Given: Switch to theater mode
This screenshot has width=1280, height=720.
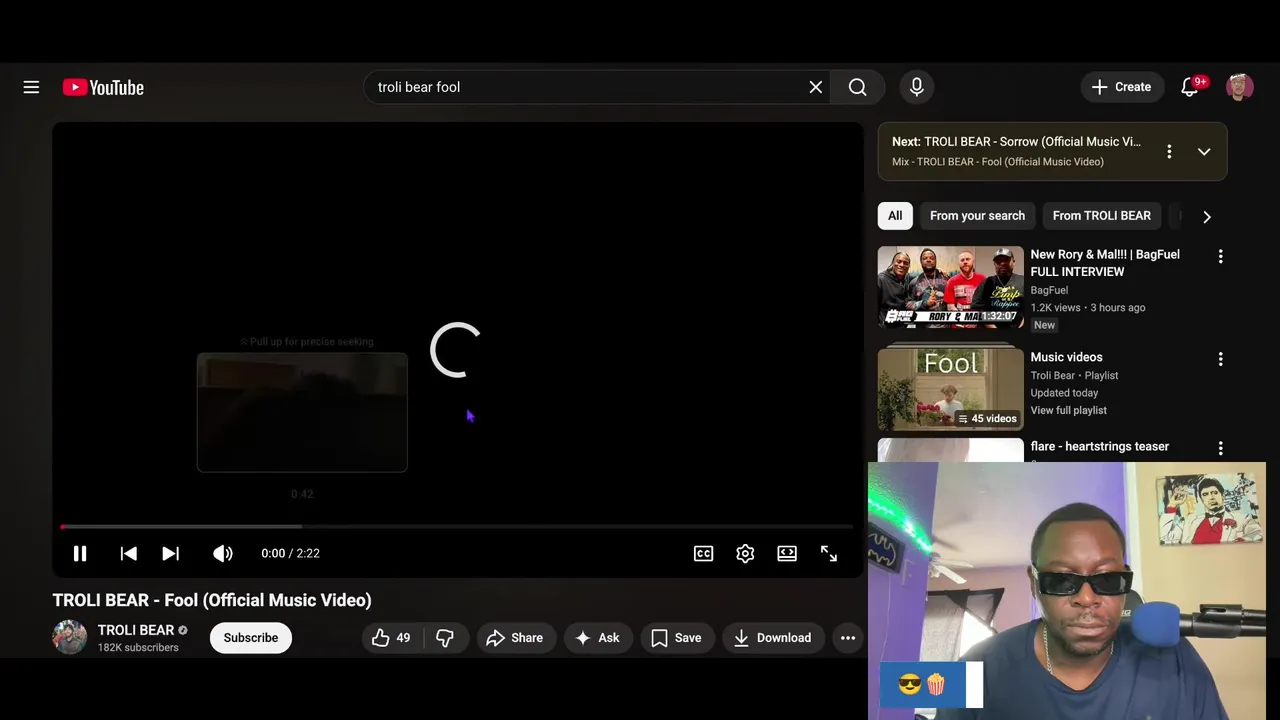Looking at the screenshot, I should pyautogui.click(x=787, y=553).
